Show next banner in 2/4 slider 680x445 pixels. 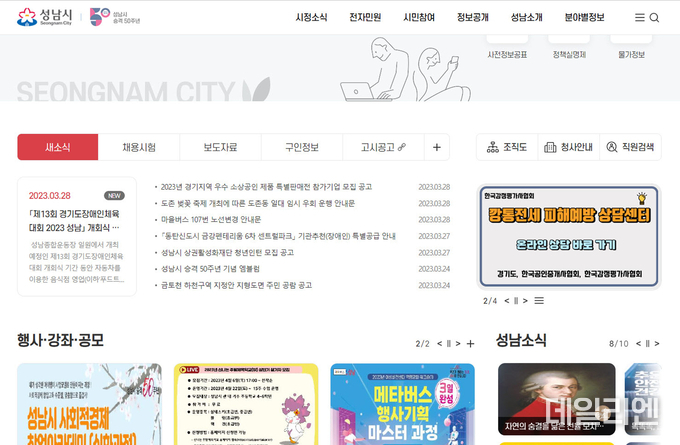click(525, 301)
